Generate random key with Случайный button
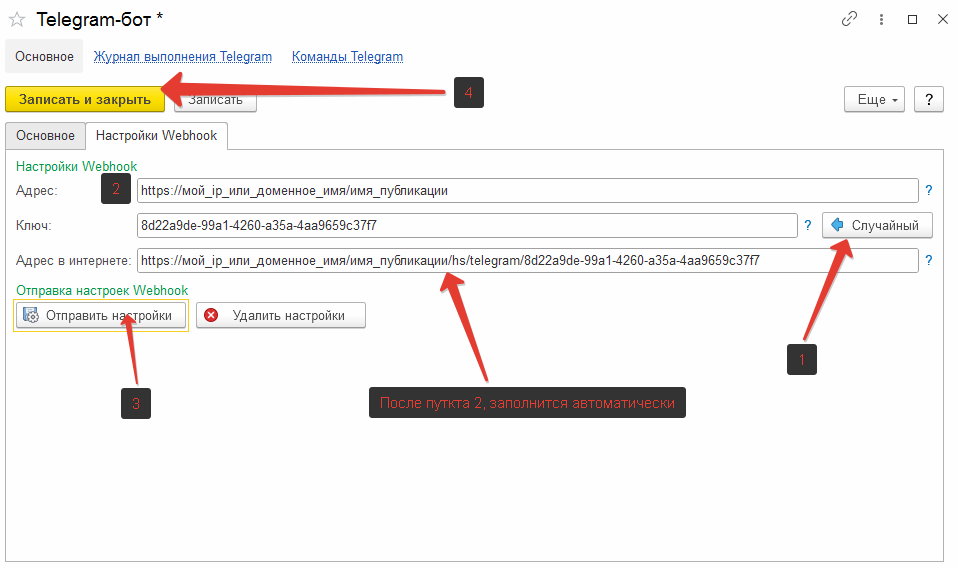The image size is (958, 568). click(x=877, y=226)
